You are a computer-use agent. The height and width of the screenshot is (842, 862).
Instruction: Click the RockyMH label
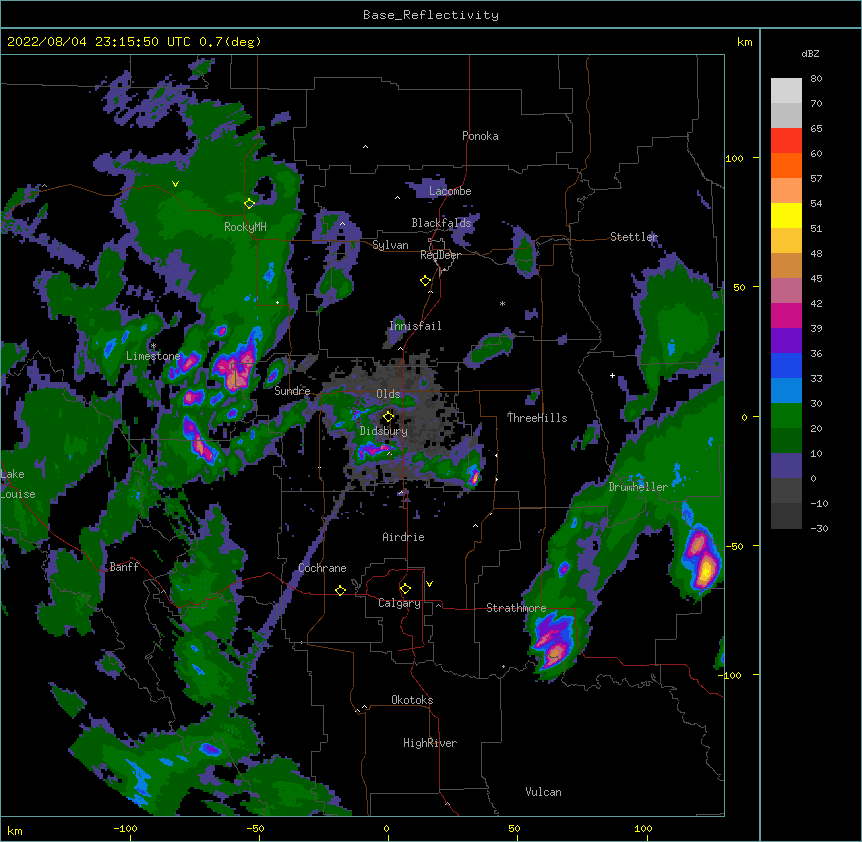click(245, 227)
